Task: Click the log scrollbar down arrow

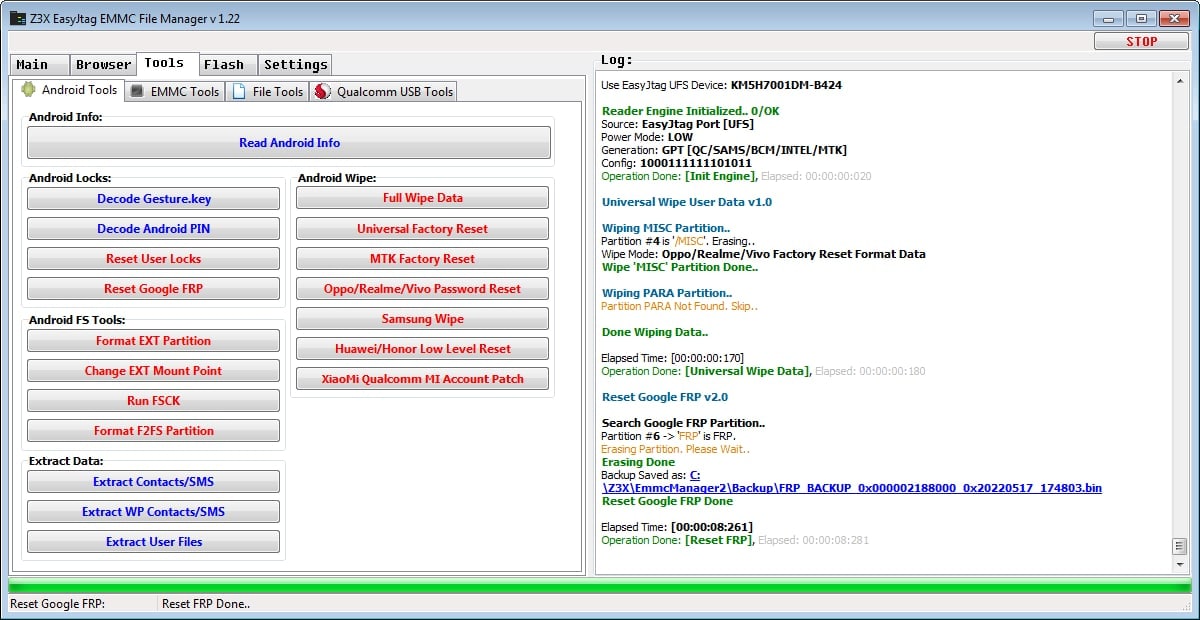Action: pos(1179,565)
